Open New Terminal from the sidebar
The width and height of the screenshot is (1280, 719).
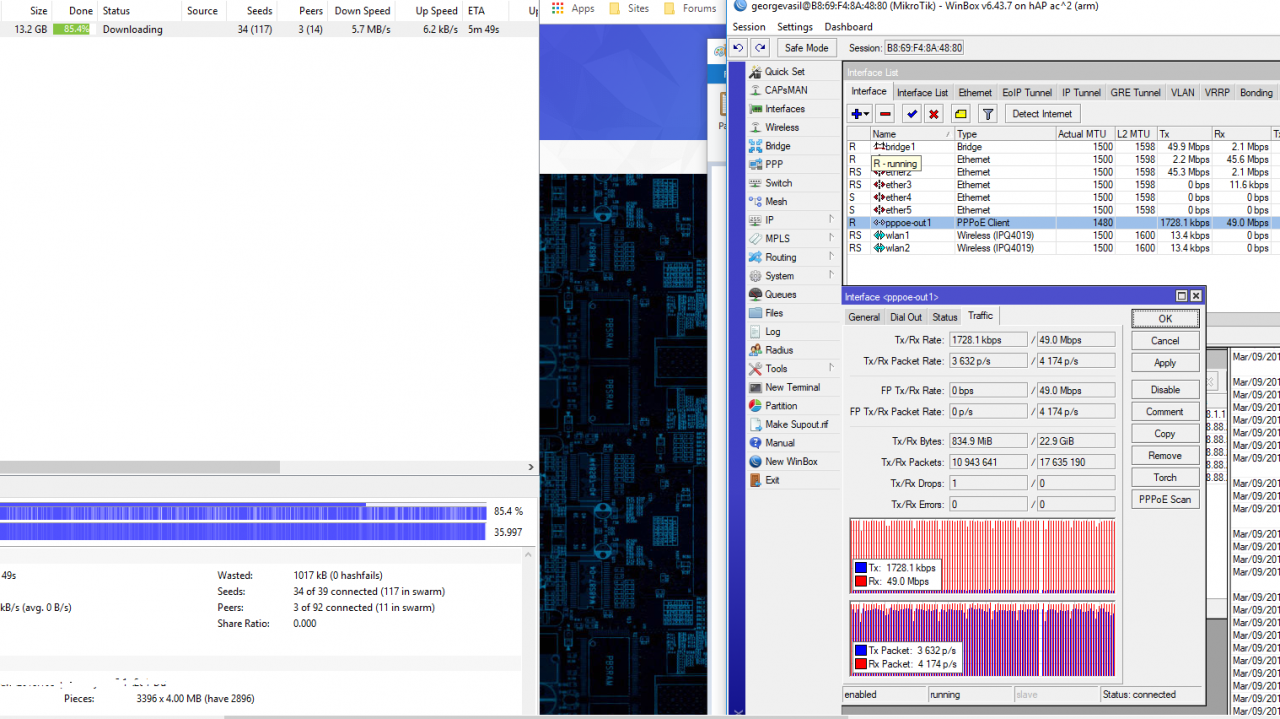tap(792, 387)
